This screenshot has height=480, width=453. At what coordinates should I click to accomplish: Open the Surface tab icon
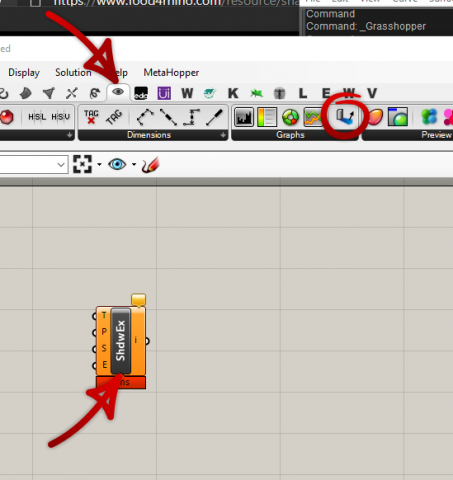pos(25,93)
